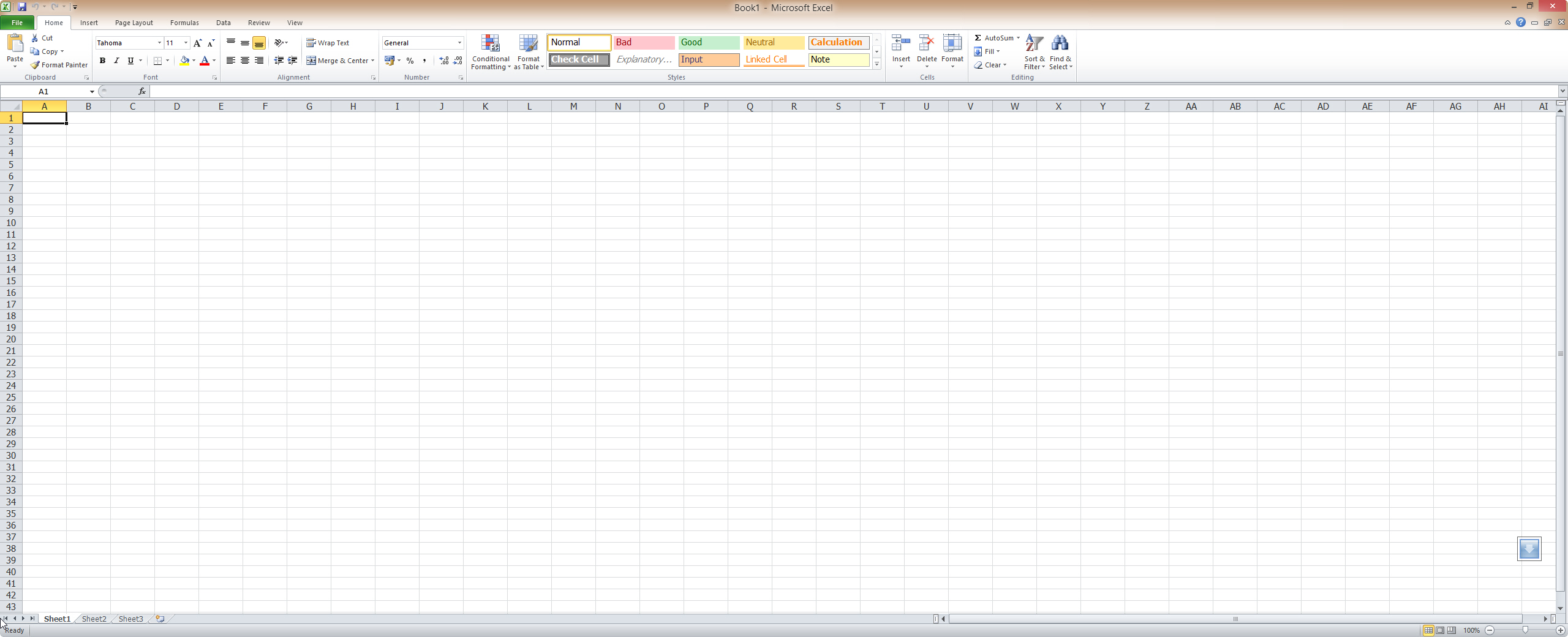This screenshot has height=637, width=1568.
Task: Apply Percent Style number format
Action: tap(410, 61)
